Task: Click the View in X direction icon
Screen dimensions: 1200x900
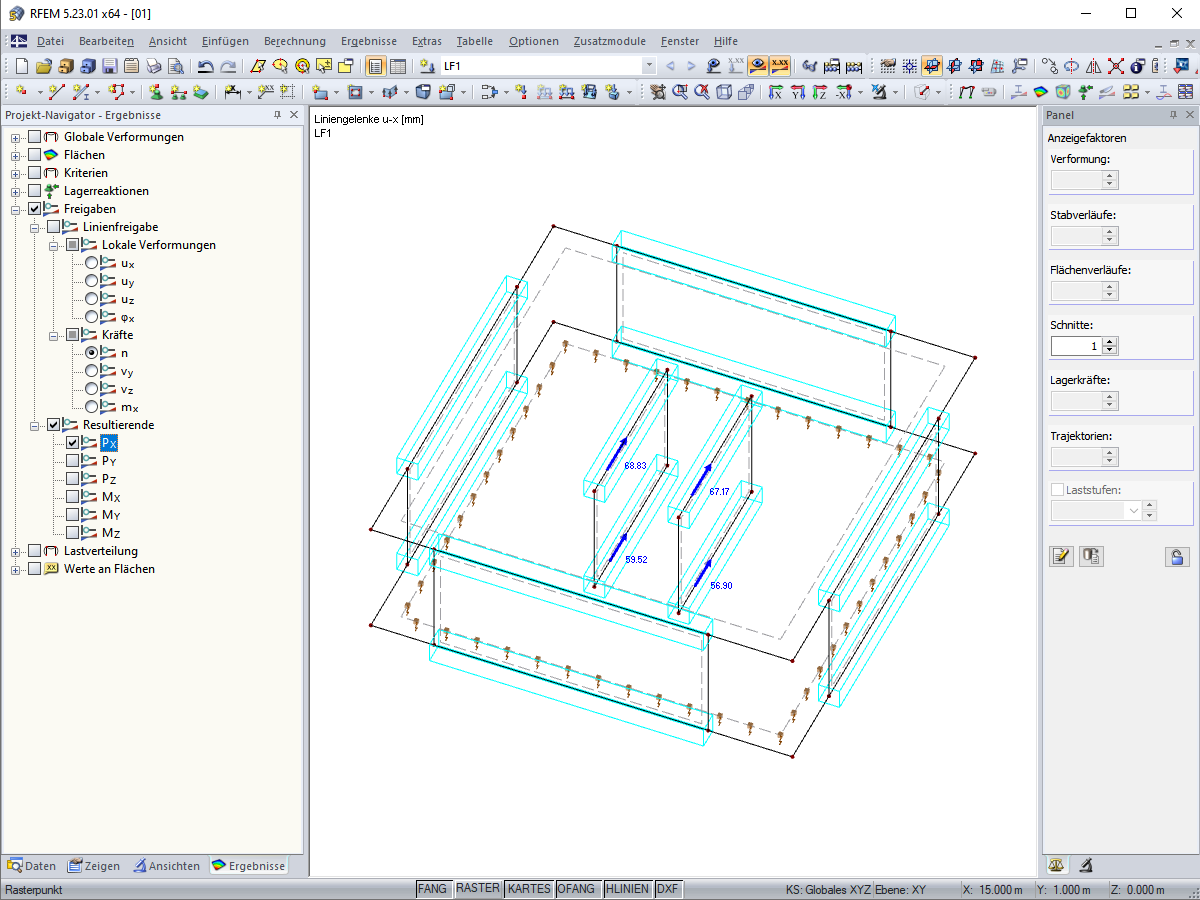Action: coord(775,92)
